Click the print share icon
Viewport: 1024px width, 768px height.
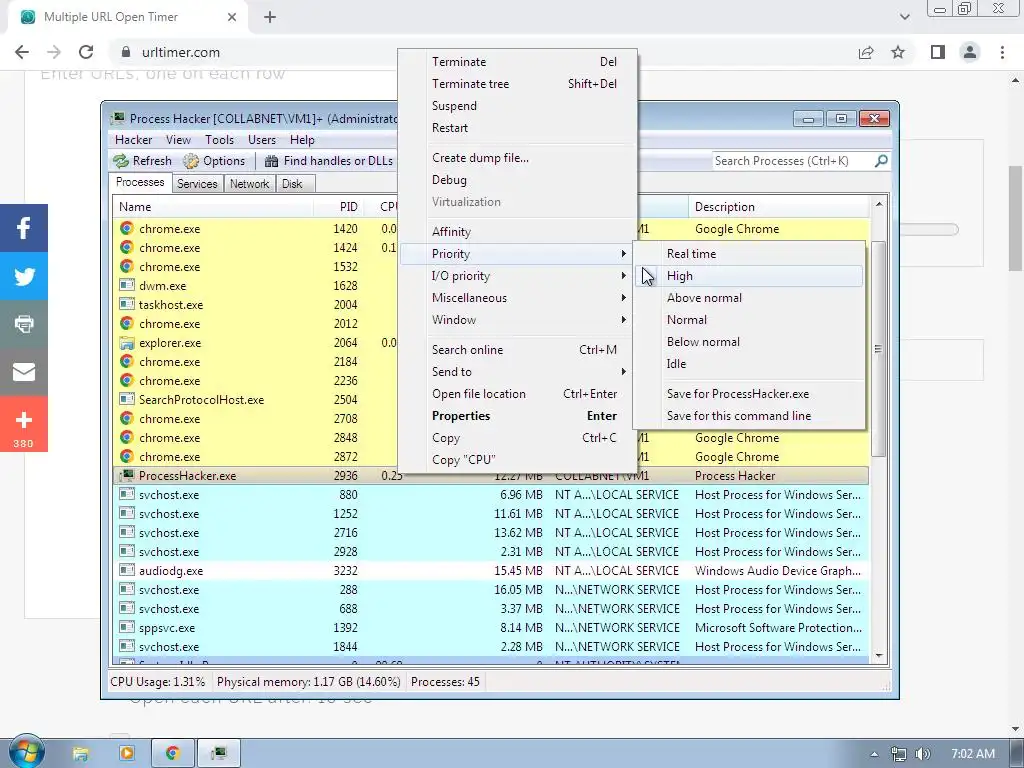24,324
